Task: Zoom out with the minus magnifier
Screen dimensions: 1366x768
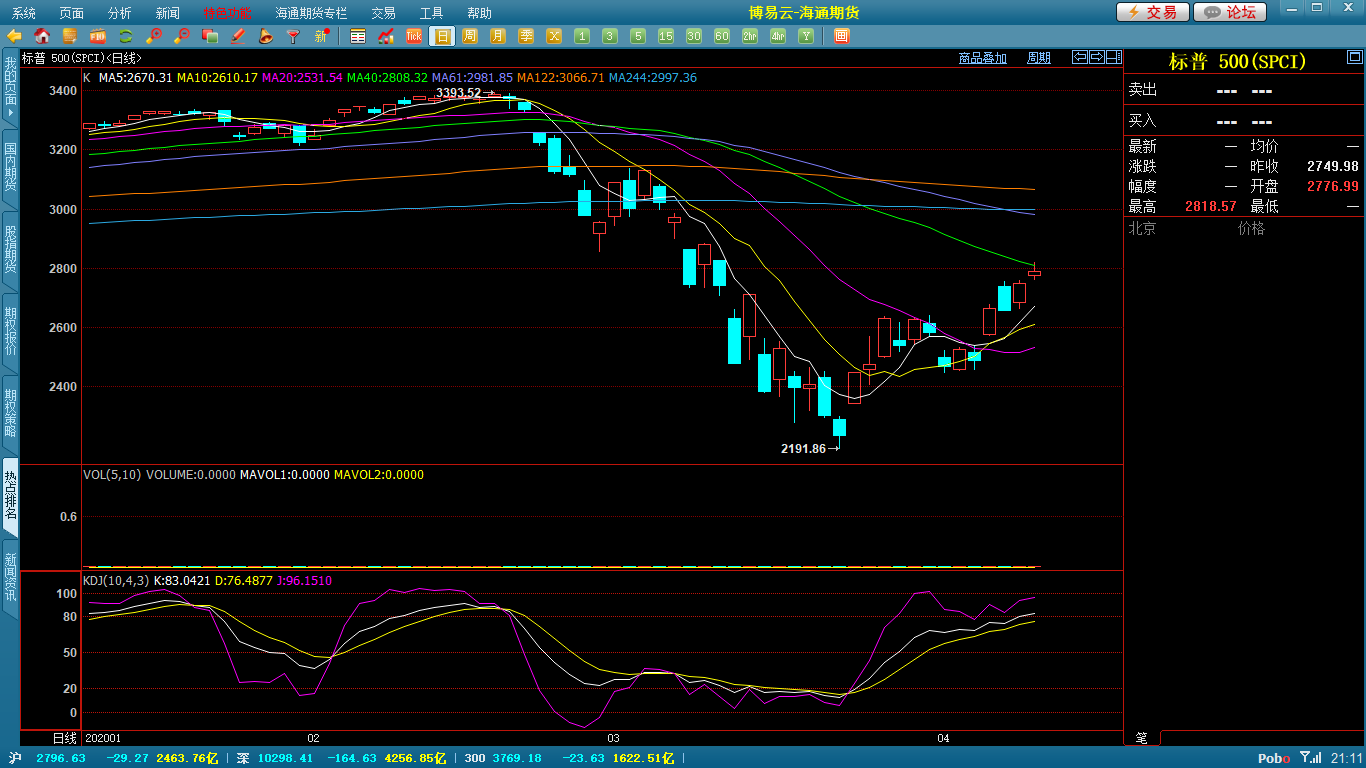Action: 182,36
